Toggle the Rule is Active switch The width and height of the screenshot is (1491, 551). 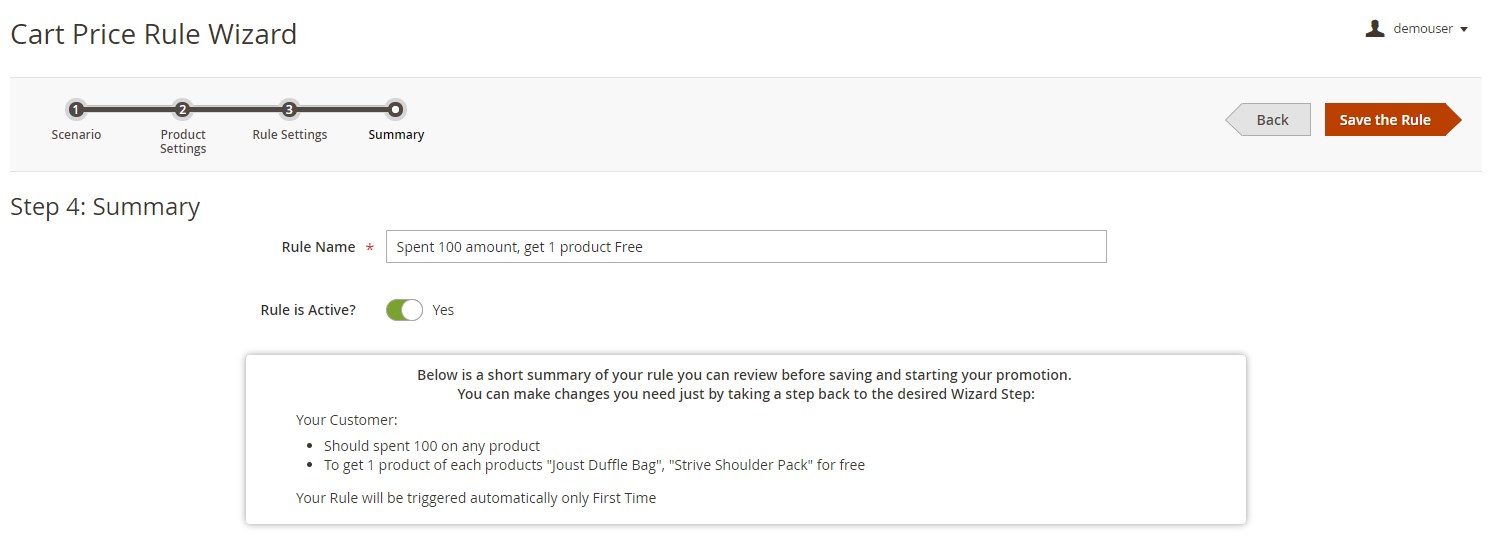[404, 310]
